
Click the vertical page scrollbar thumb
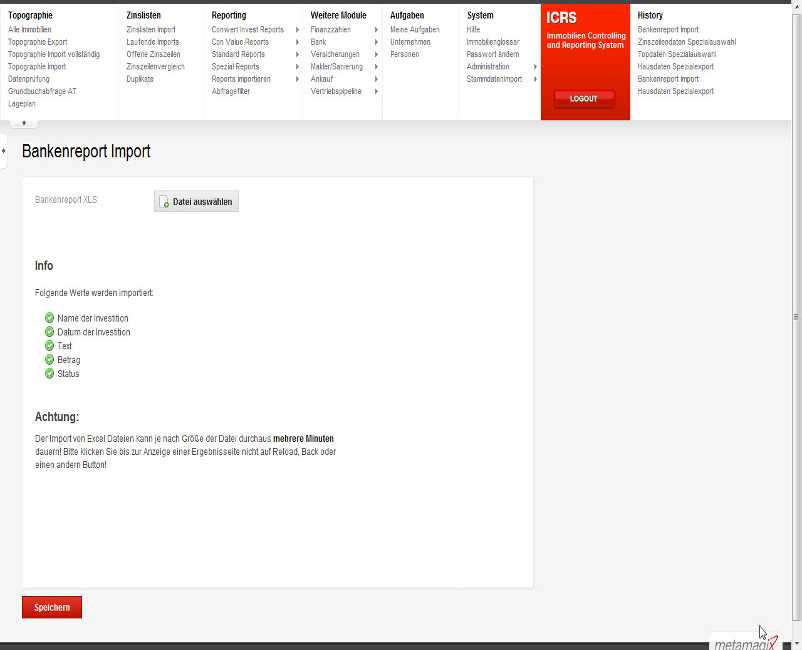tap(796, 317)
